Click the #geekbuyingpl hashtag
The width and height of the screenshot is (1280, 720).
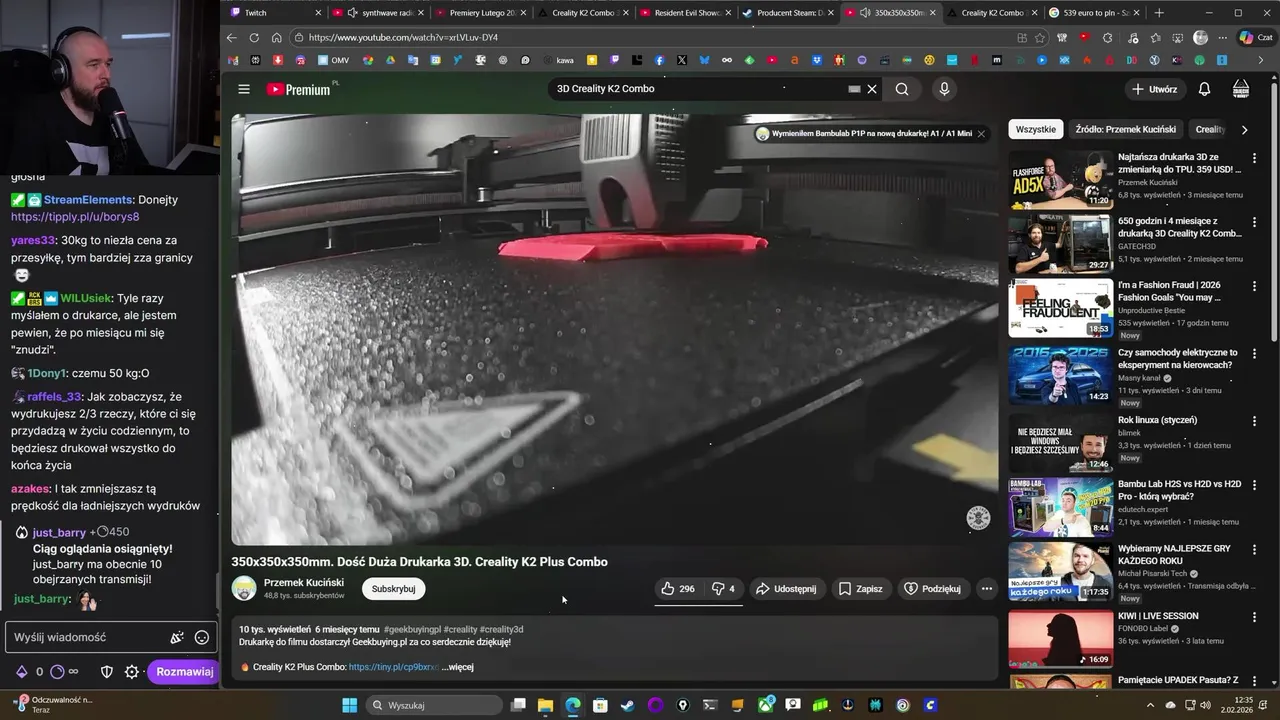413,629
